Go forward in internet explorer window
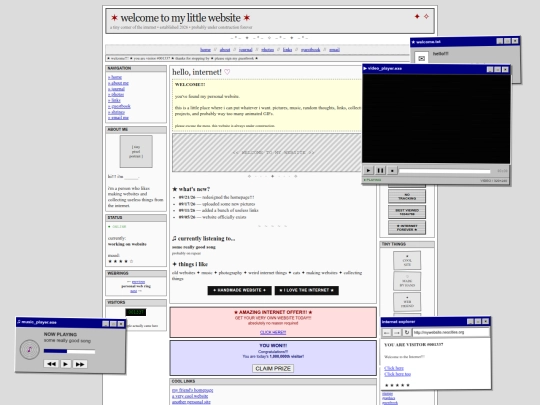Viewport: 540px width, 405px height. 397,332
